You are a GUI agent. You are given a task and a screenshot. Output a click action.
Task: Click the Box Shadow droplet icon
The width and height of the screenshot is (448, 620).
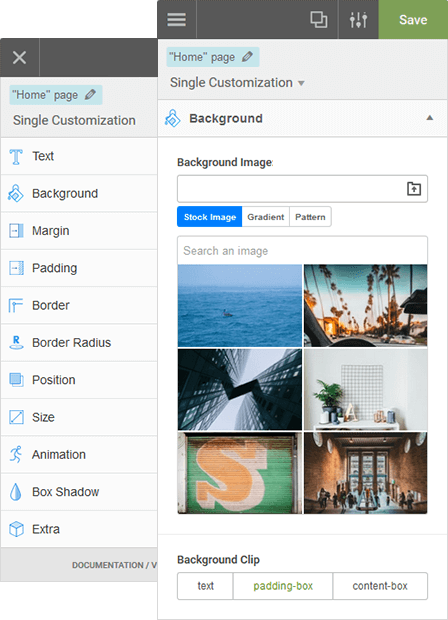click(x=15, y=492)
